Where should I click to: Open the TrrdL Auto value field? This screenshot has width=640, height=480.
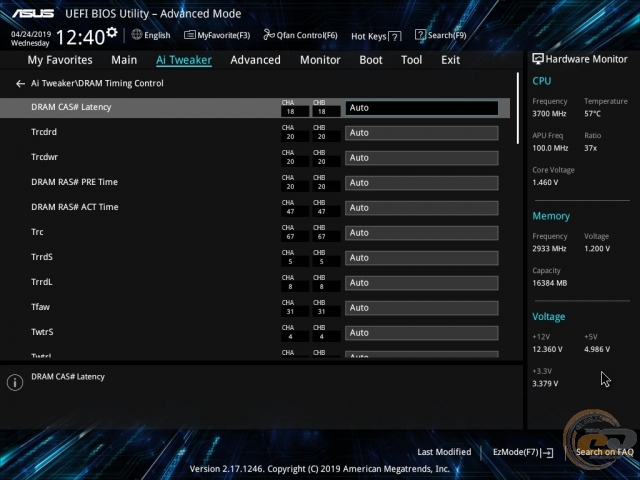pyautogui.click(x=422, y=283)
